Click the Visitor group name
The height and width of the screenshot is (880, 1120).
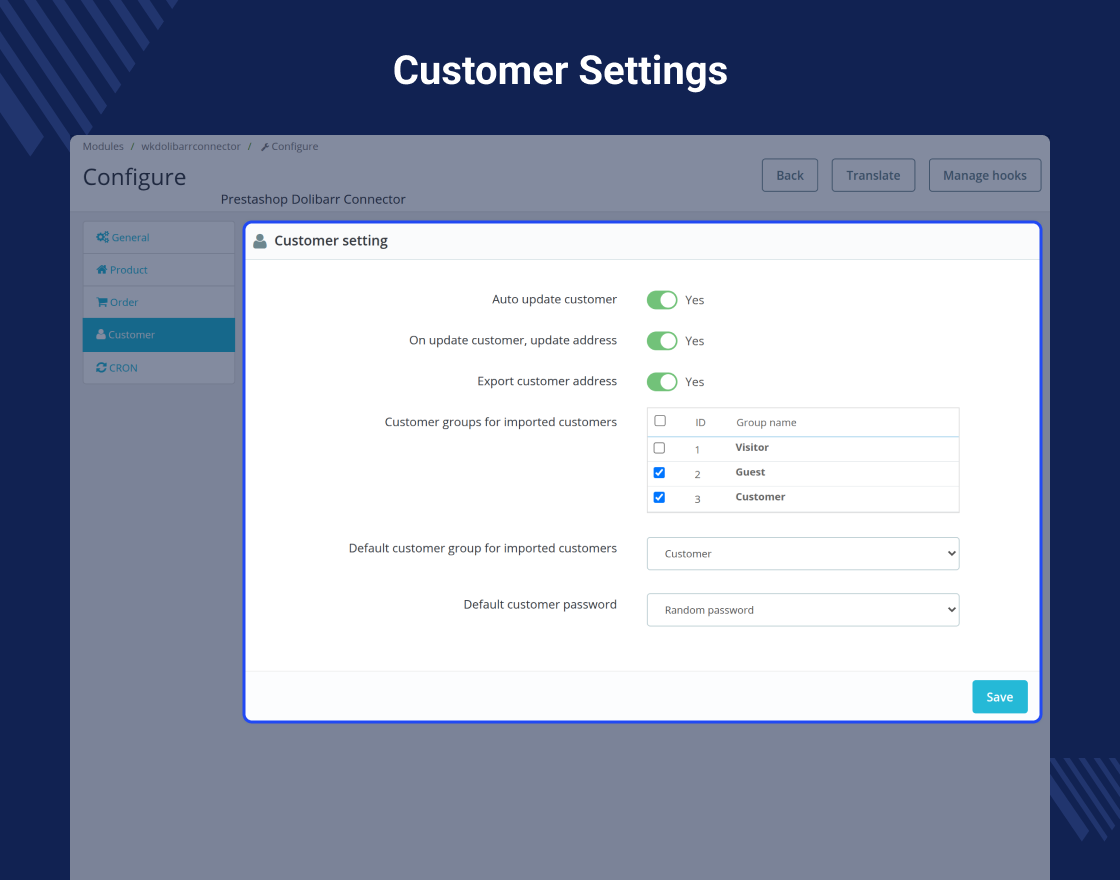(752, 447)
